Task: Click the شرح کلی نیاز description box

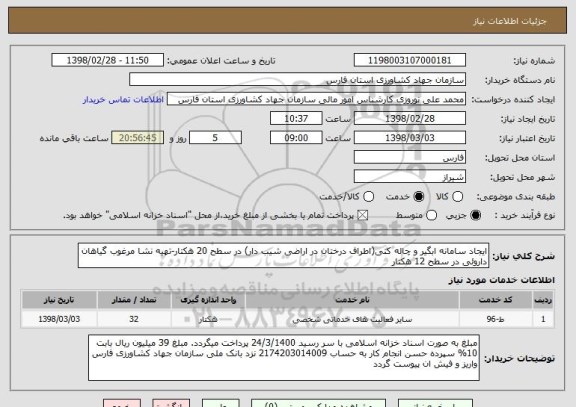Action: coord(283,255)
